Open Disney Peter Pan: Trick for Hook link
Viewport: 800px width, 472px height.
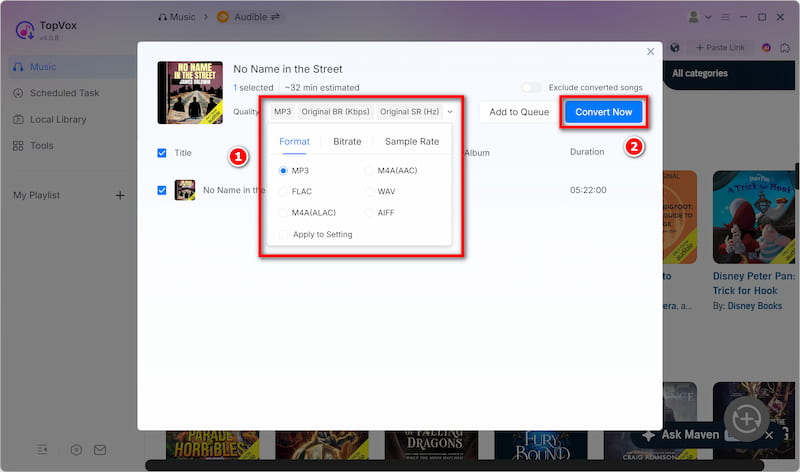754,283
